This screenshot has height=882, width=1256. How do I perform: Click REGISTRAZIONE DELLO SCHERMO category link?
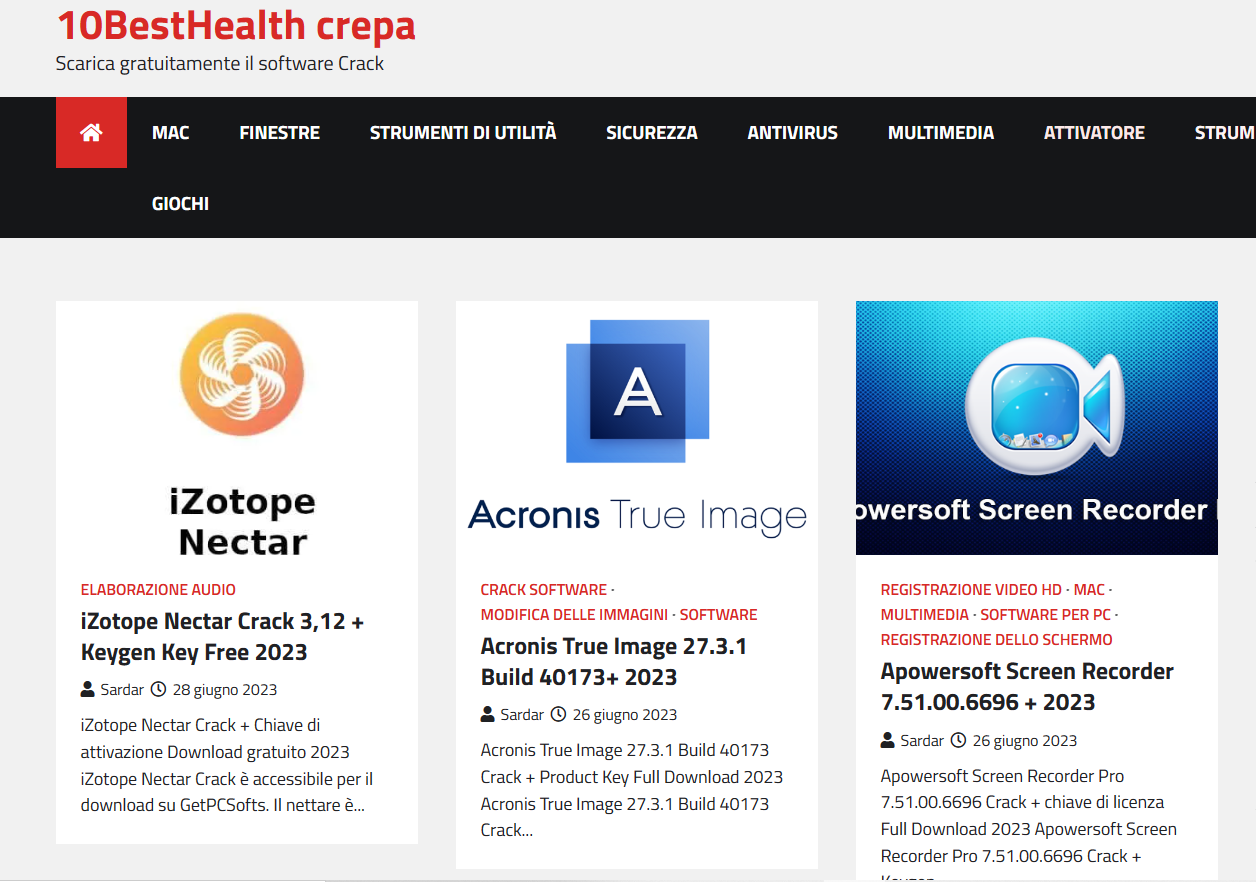[996, 640]
